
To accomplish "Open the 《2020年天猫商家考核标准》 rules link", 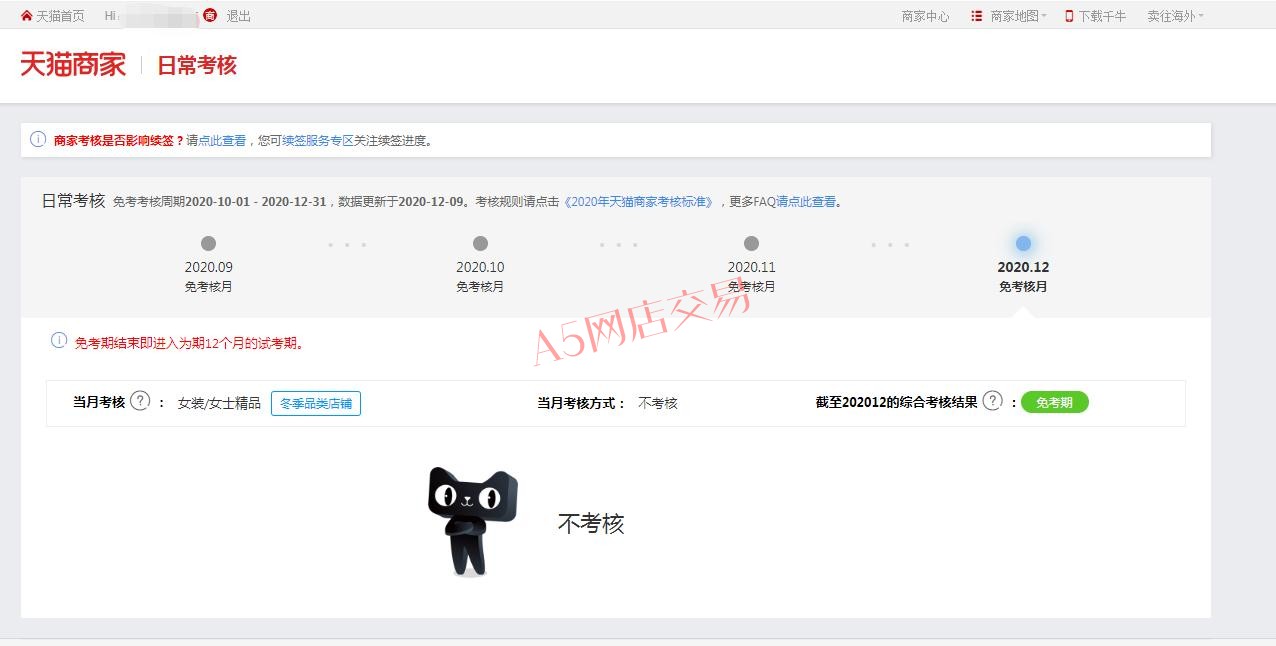I will pyautogui.click(x=640, y=201).
